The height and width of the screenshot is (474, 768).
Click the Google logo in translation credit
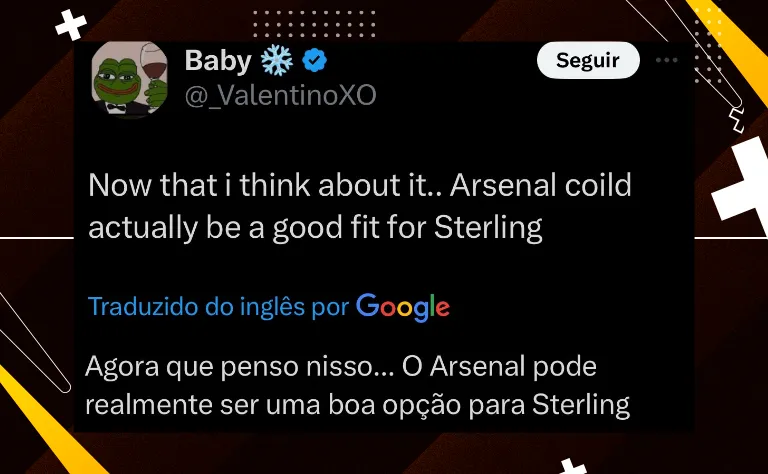(x=402, y=307)
